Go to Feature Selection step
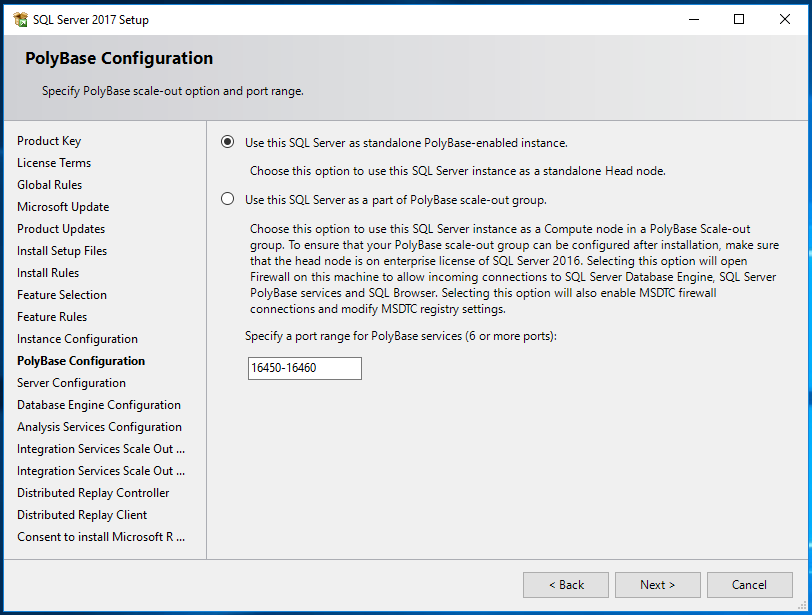The height and width of the screenshot is (615, 812). click(62, 295)
